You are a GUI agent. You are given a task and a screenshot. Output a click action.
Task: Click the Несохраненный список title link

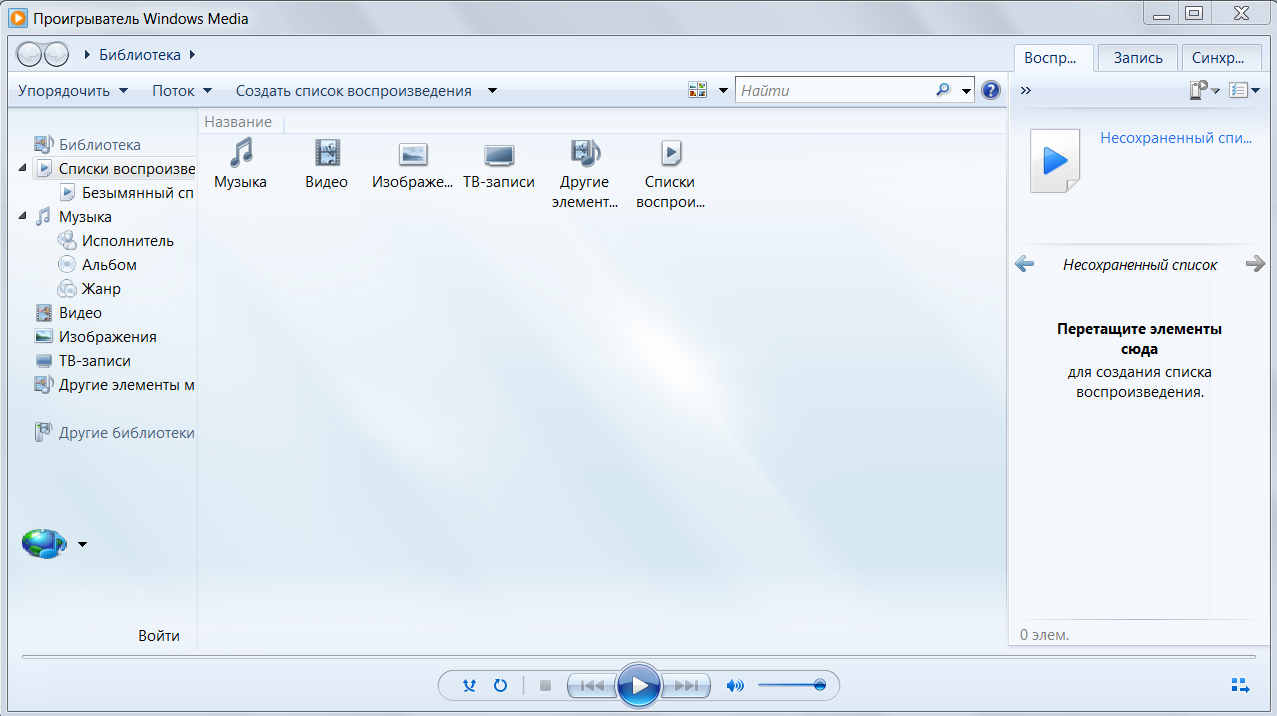1176,137
